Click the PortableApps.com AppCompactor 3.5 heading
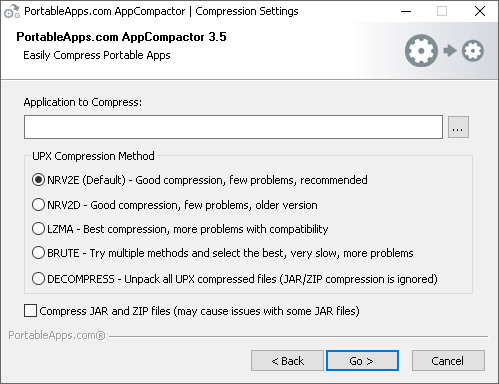499x384 pixels. 121,37
